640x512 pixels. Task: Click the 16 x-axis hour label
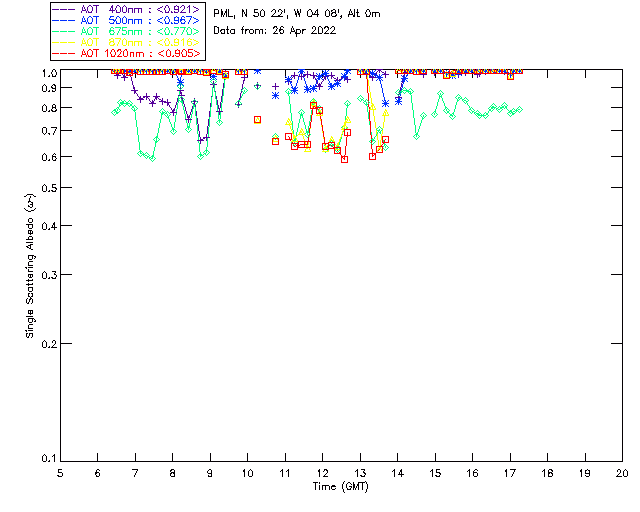point(473,473)
